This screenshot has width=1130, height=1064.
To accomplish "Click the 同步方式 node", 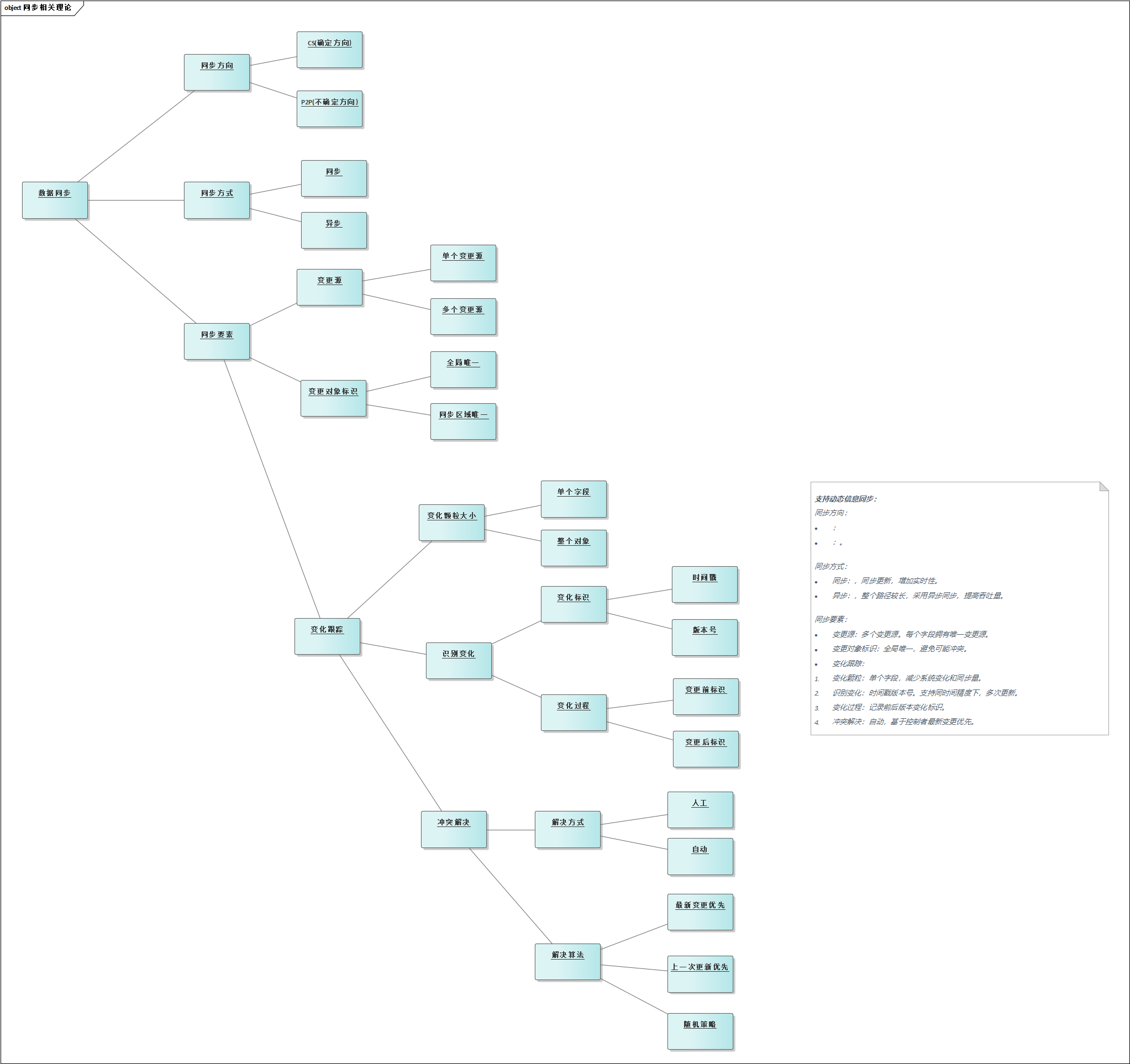I will (217, 200).
